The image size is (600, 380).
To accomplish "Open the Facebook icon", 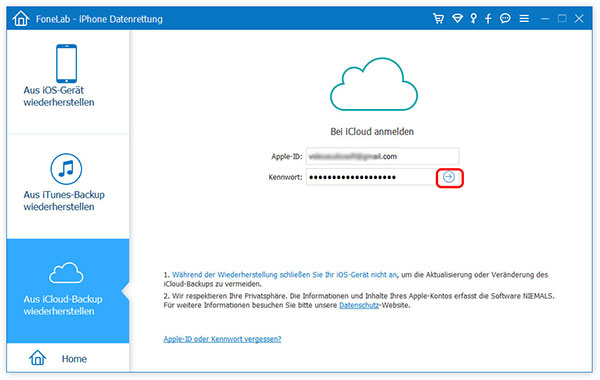I will pyautogui.click(x=488, y=18).
